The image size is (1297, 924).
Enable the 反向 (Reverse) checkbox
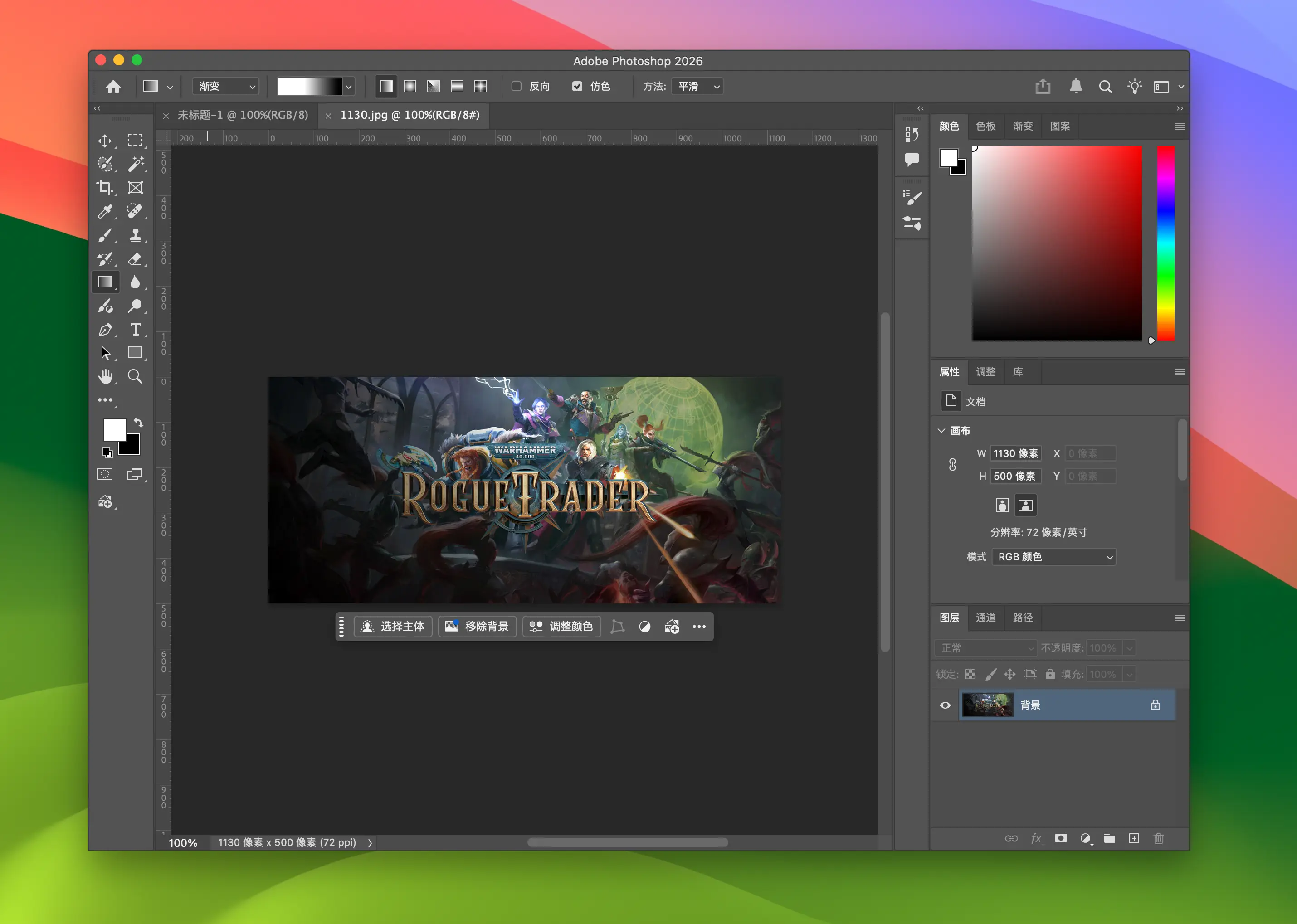516,87
